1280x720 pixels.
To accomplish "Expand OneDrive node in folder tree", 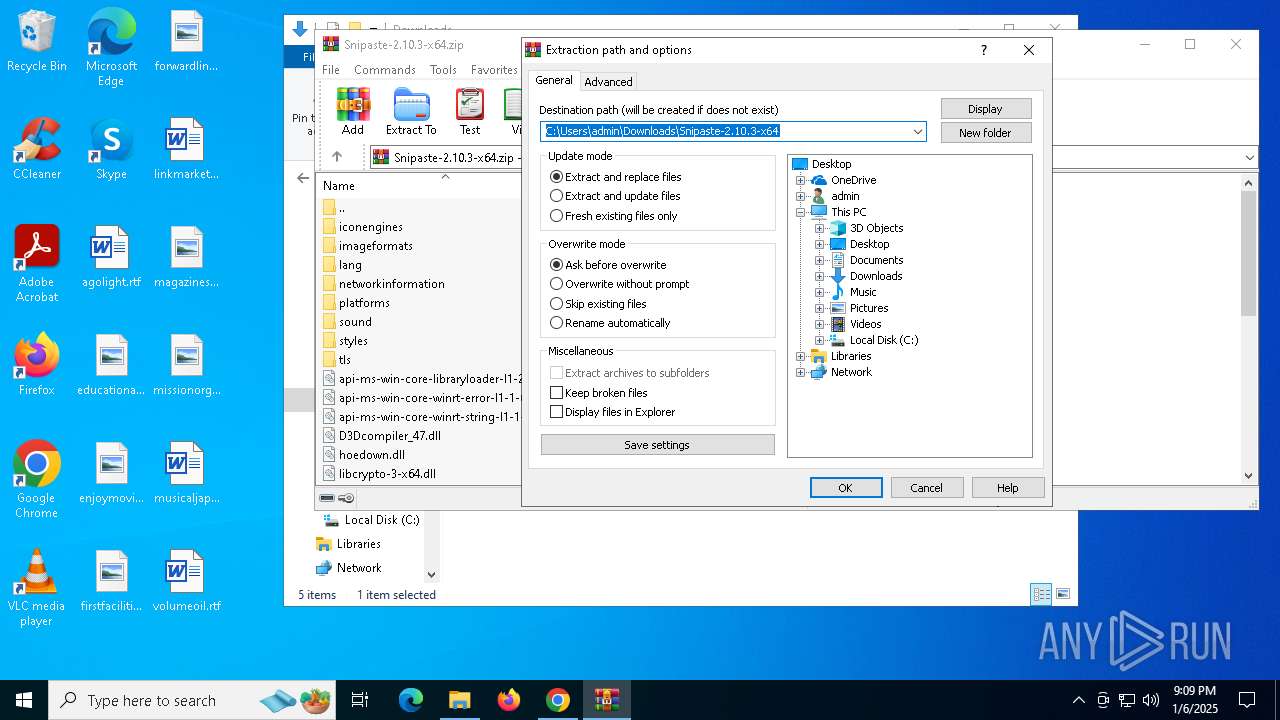I will click(800, 180).
